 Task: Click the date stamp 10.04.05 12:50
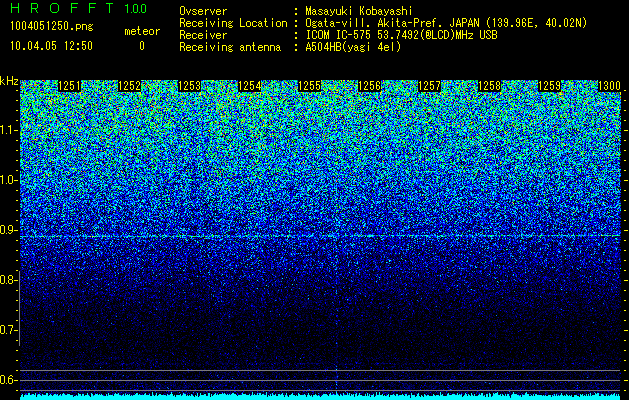51,46
